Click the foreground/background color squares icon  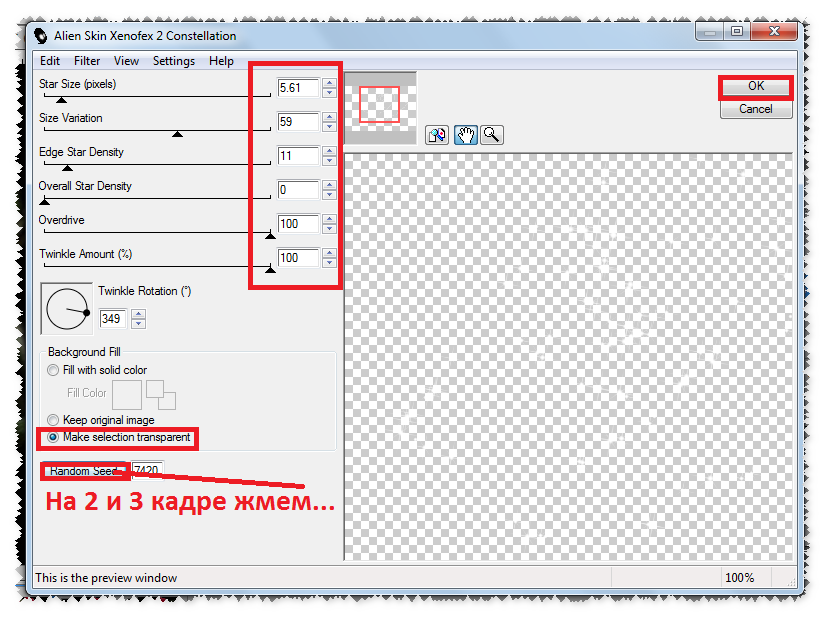point(161,395)
